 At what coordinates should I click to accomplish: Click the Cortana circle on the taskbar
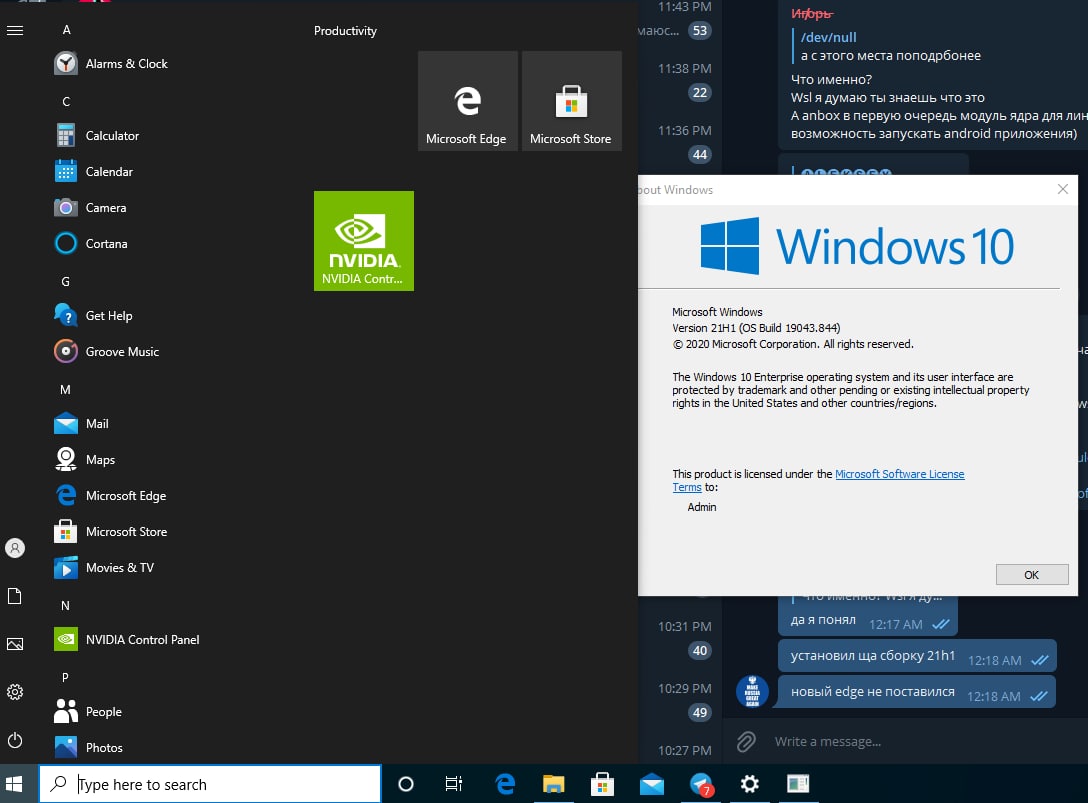[x=406, y=784]
